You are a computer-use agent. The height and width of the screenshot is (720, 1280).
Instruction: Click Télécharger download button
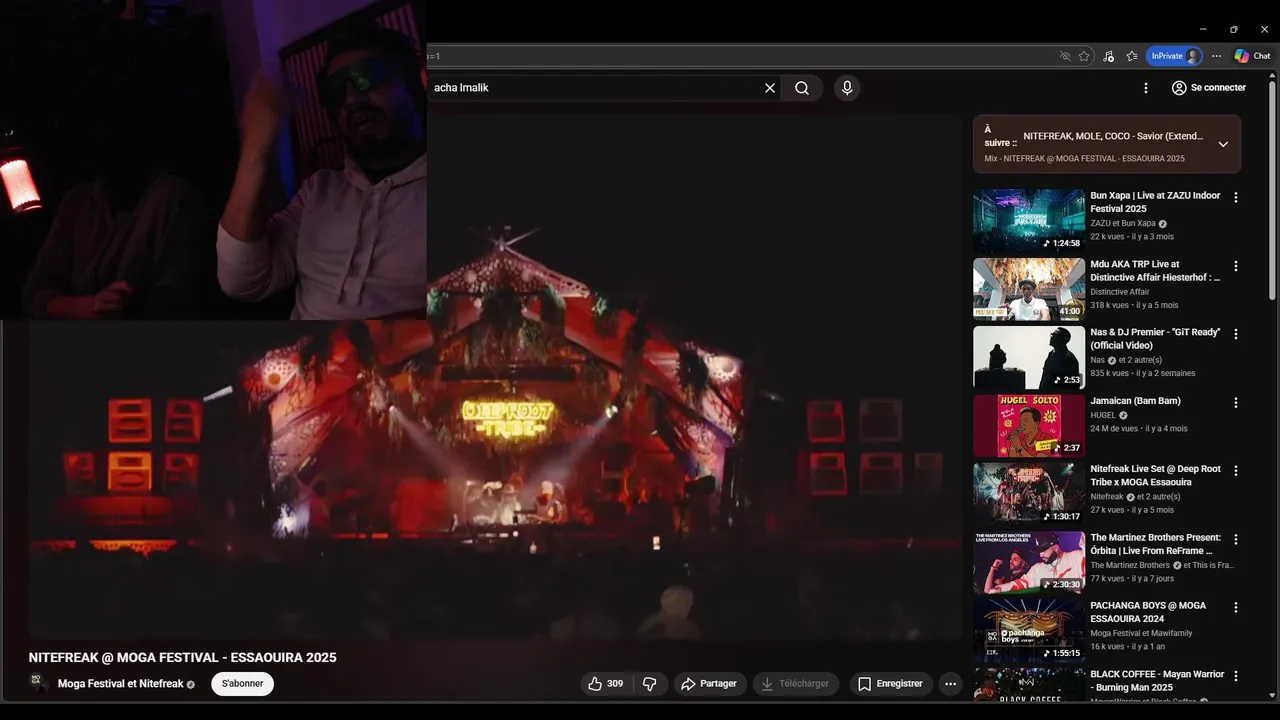tap(795, 684)
